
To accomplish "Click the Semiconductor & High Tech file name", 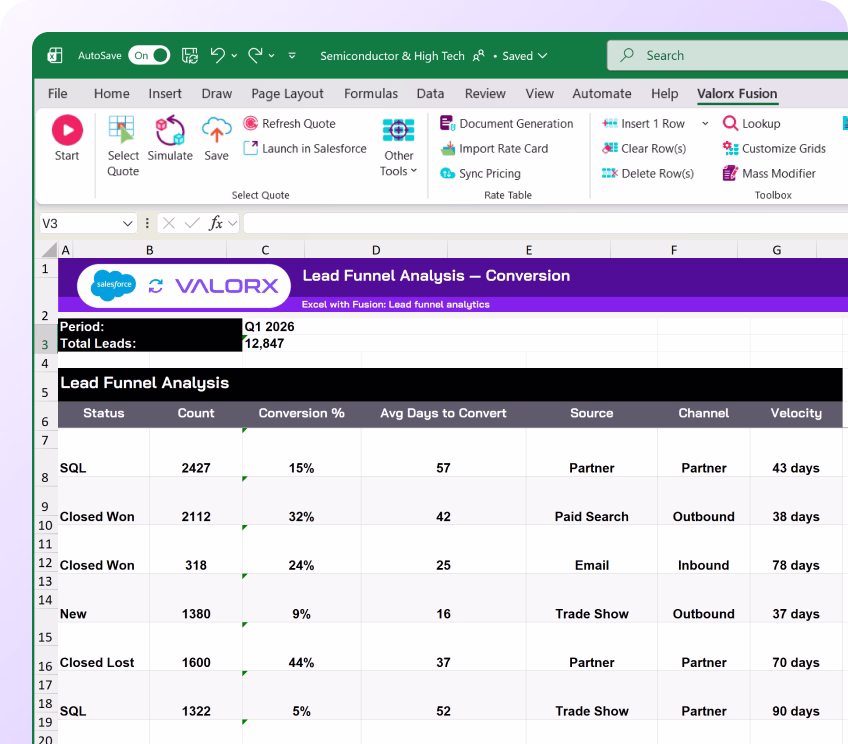I will 392,56.
